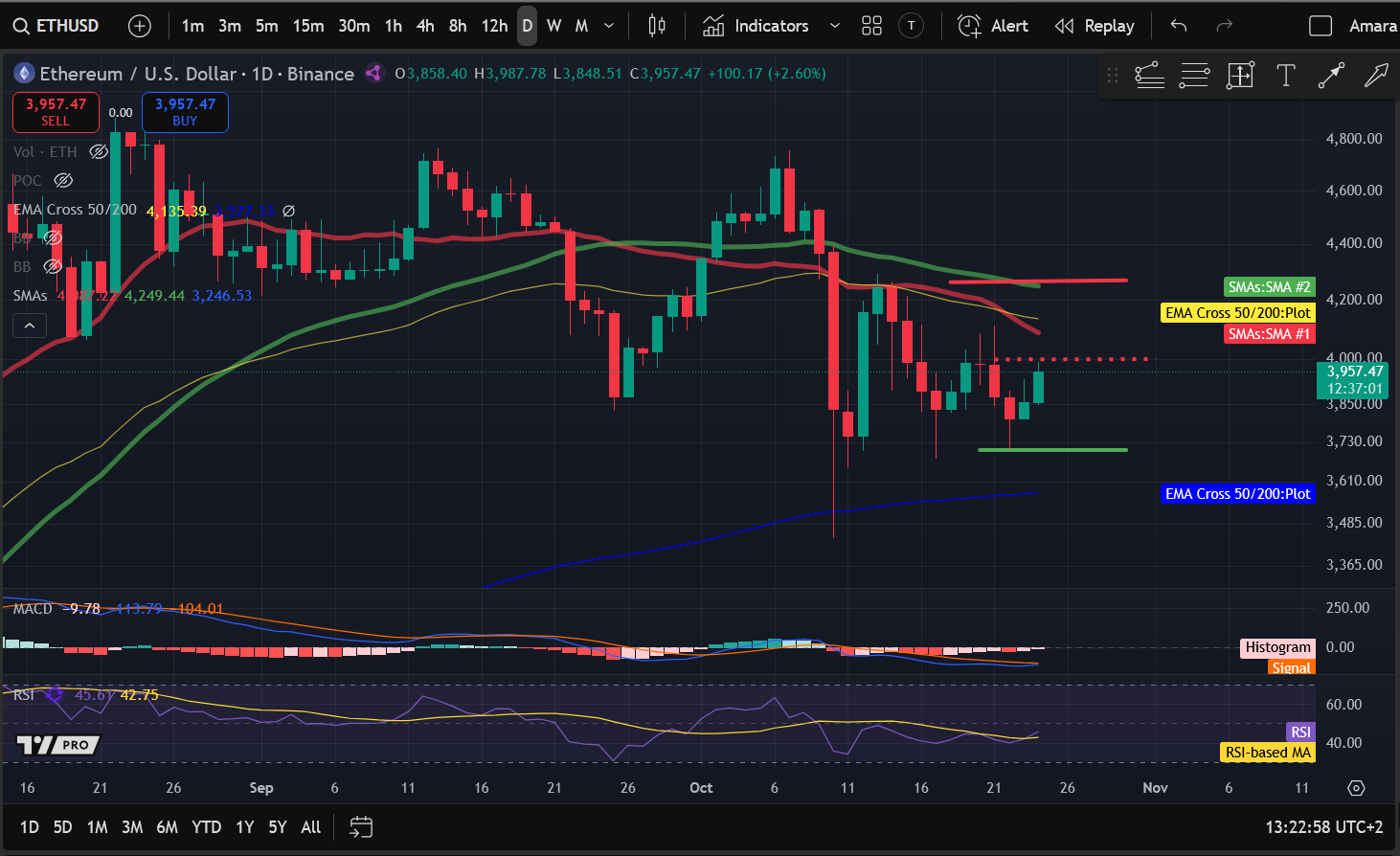Image resolution: width=1400 pixels, height=856 pixels.
Task: Open the Indicators dialog
Action: point(756,26)
